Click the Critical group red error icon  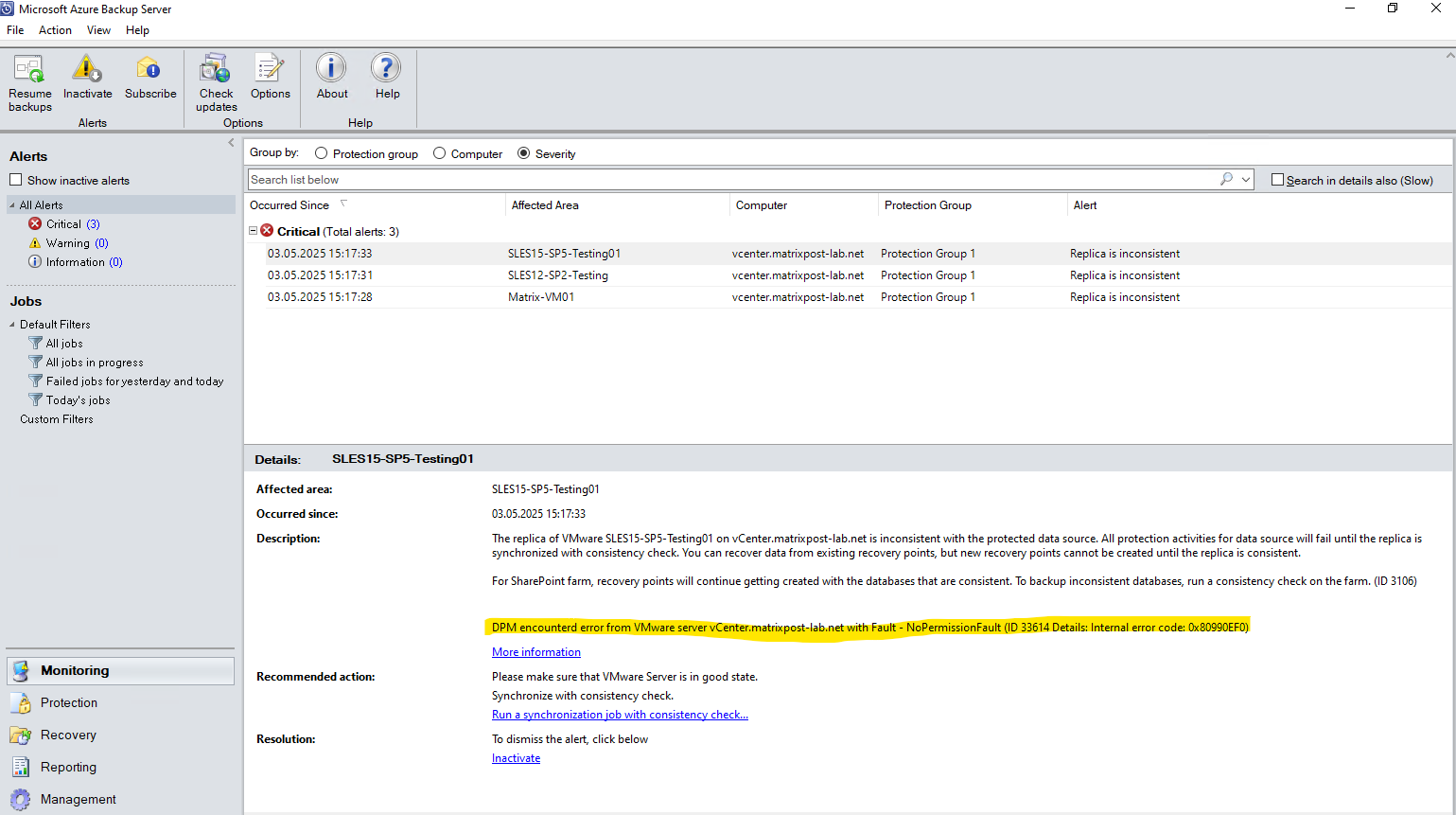267,231
